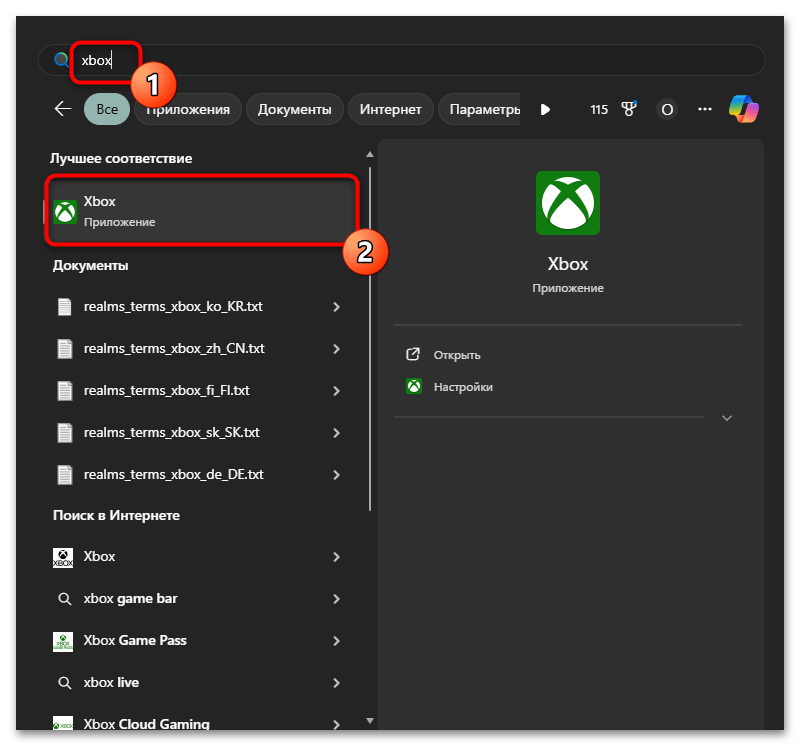
Task: Select the Xbox app best match result
Action: (x=200, y=211)
